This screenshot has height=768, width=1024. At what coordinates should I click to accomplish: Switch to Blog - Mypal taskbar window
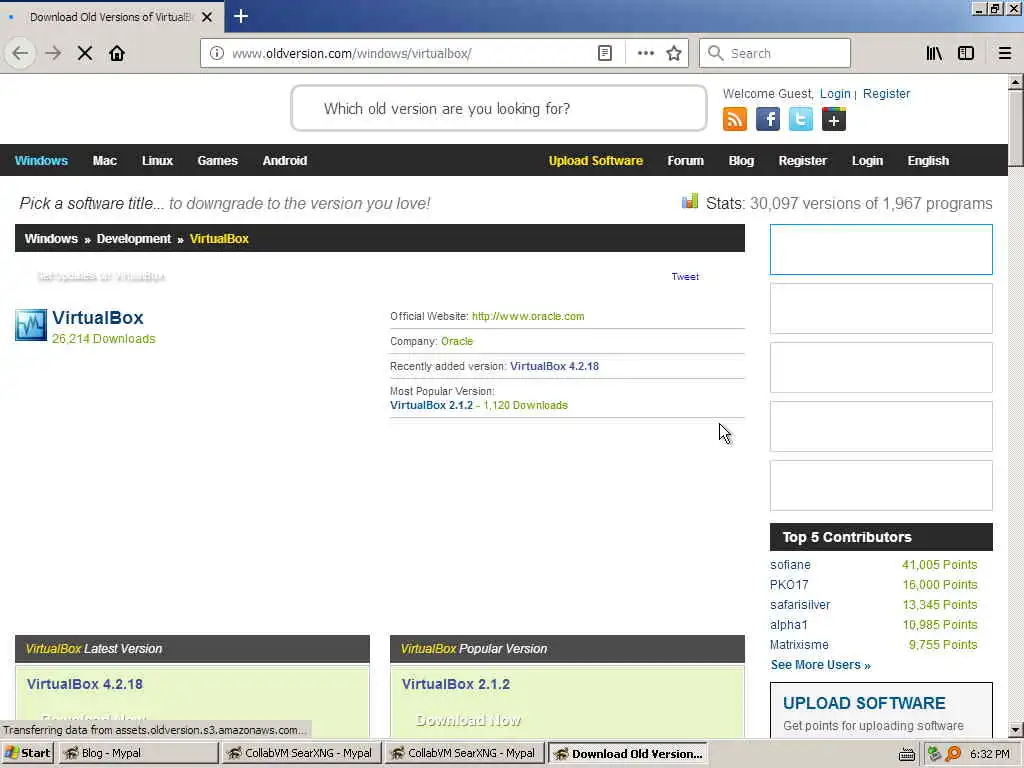click(x=138, y=753)
